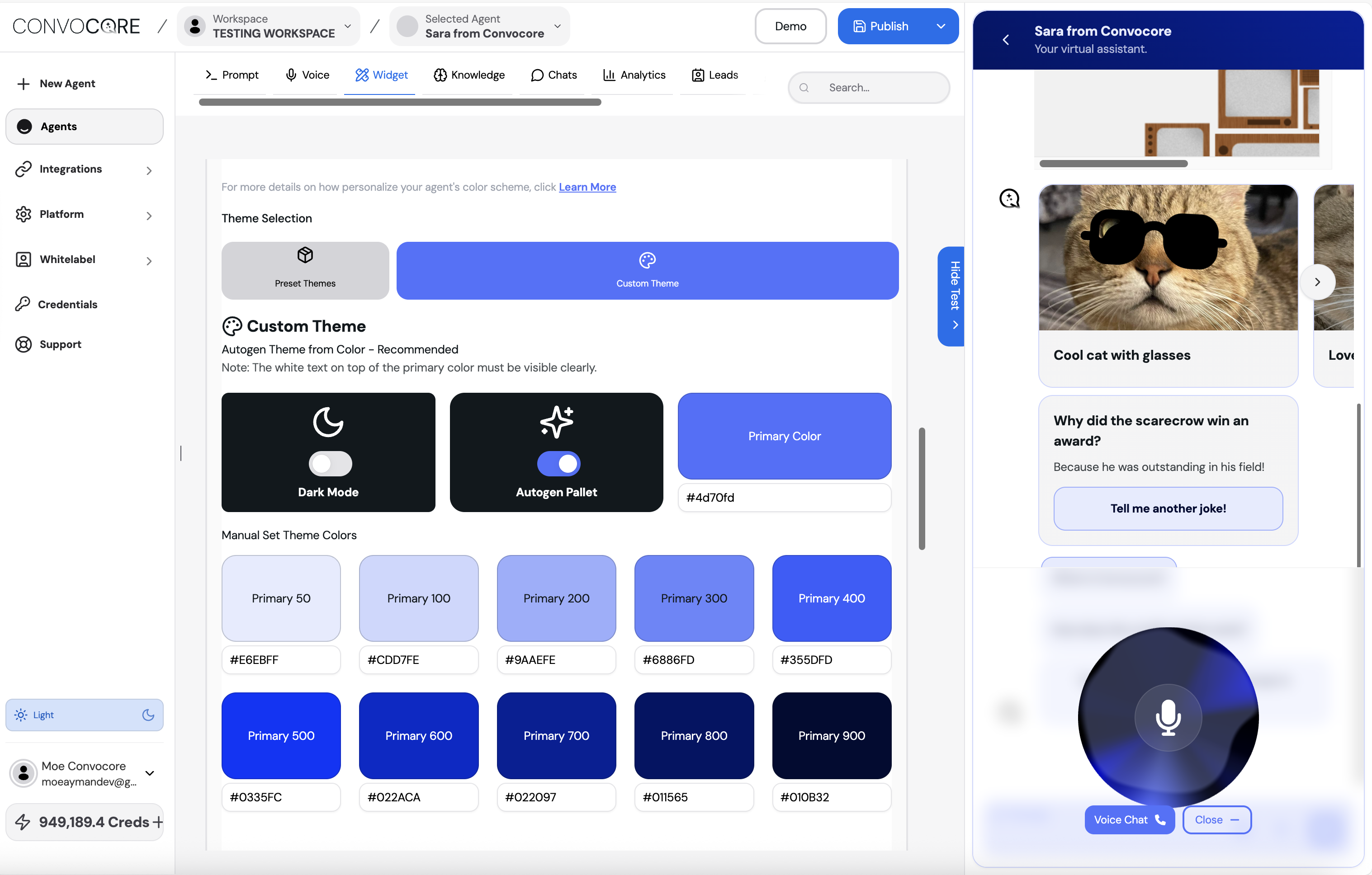
Task: Switch to the Knowledge tab
Action: [469, 75]
